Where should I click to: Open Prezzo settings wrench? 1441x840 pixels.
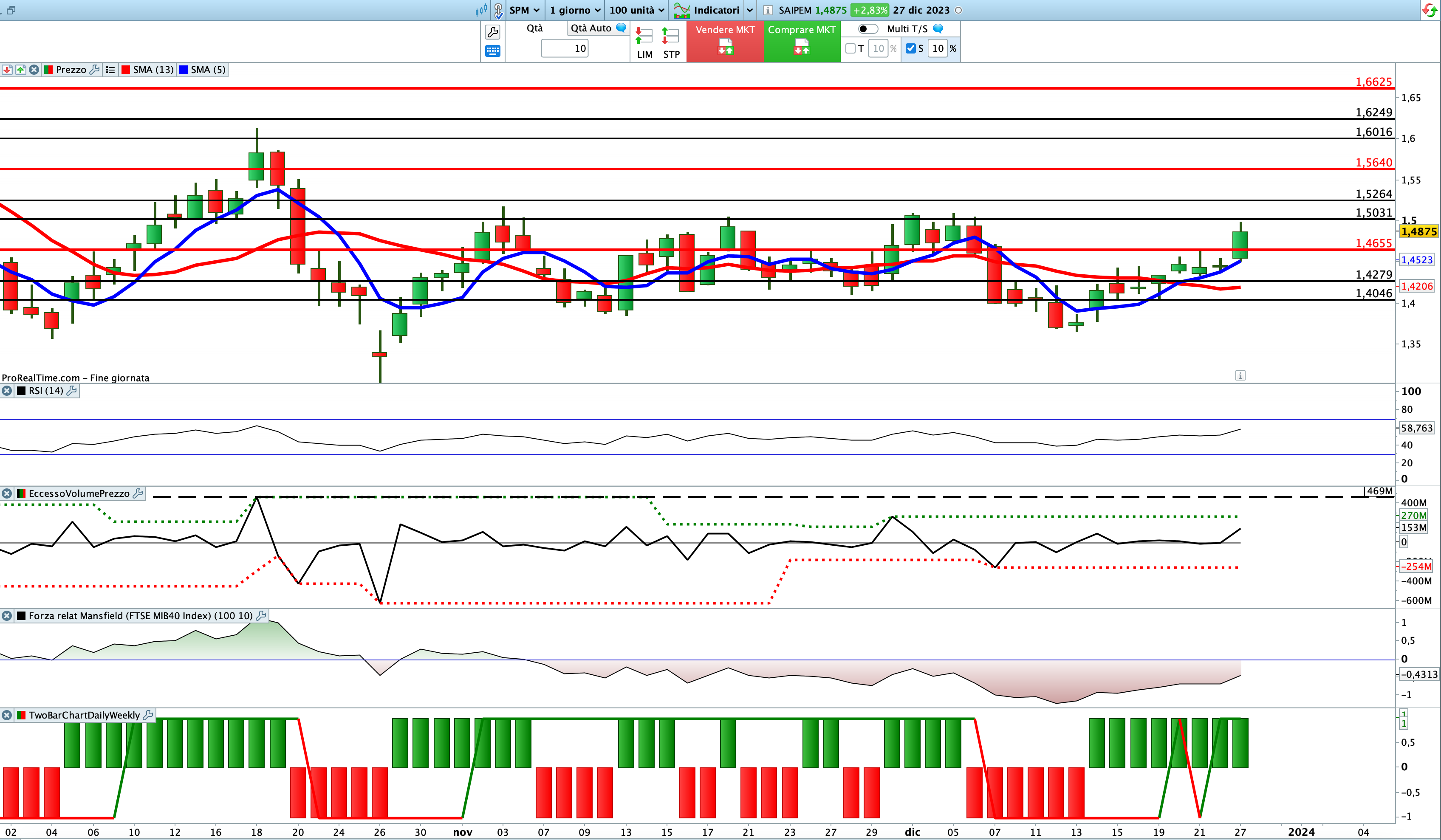point(95,70)
